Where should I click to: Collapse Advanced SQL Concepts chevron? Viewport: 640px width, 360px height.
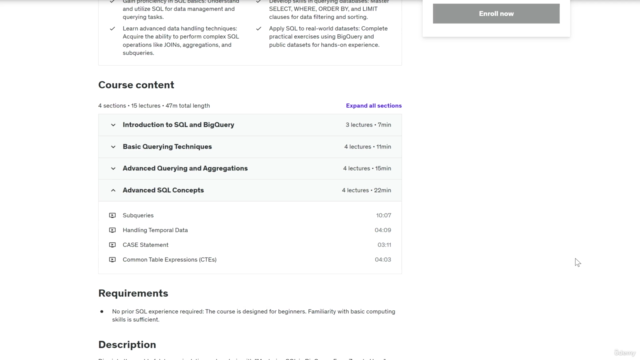(113, 190)
